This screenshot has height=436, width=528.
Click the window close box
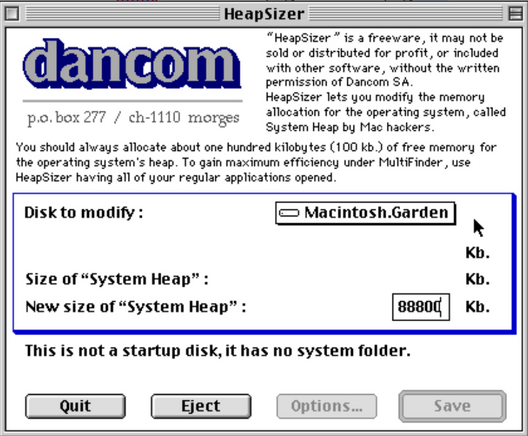(12, 14)
